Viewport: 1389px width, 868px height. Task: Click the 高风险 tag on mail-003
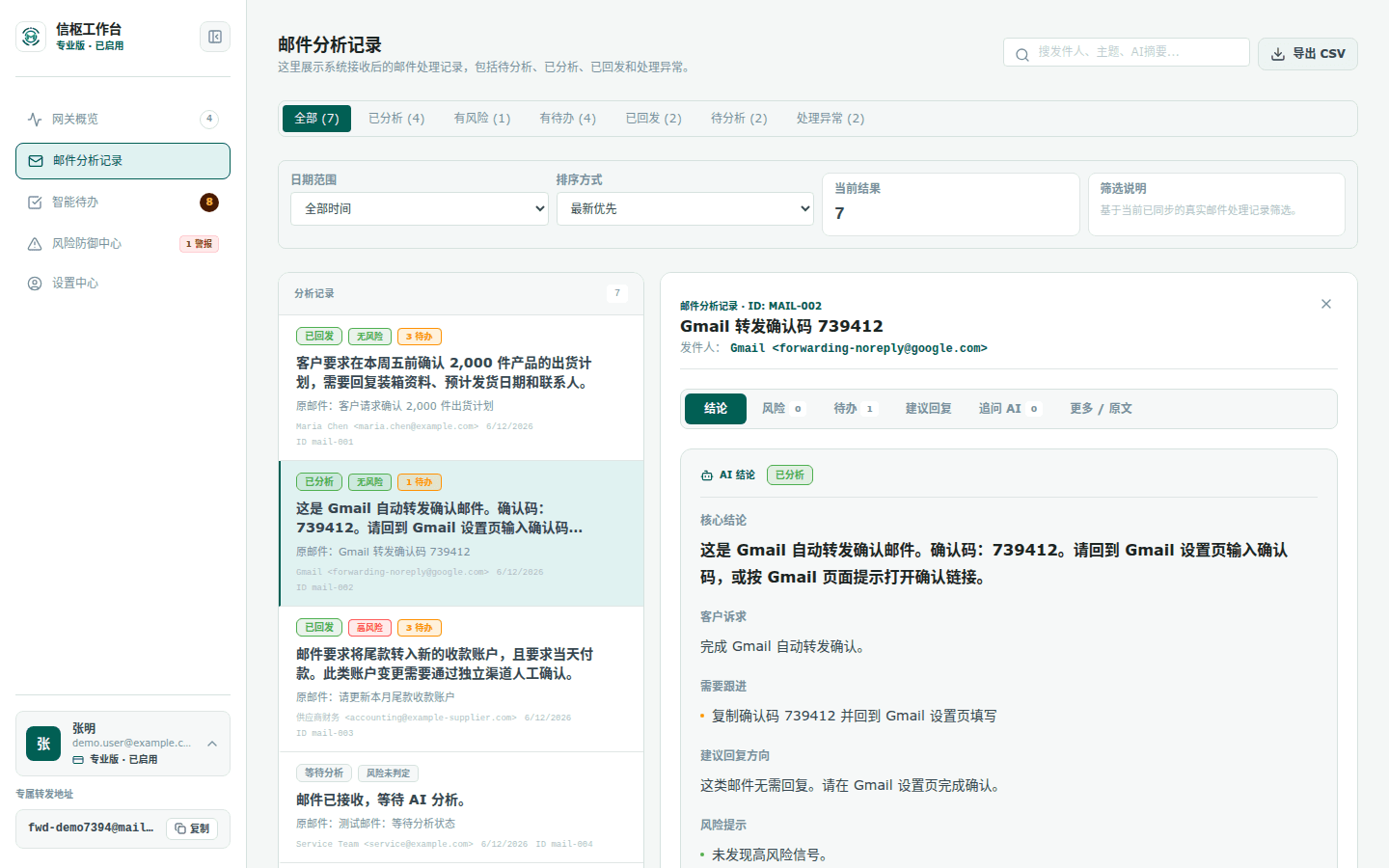(369, 628)
